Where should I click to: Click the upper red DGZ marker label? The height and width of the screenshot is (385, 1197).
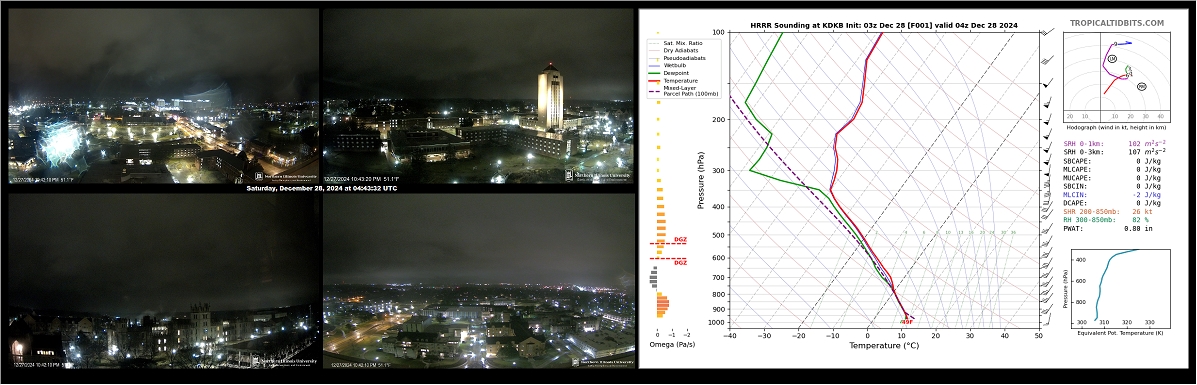(680, 240)
